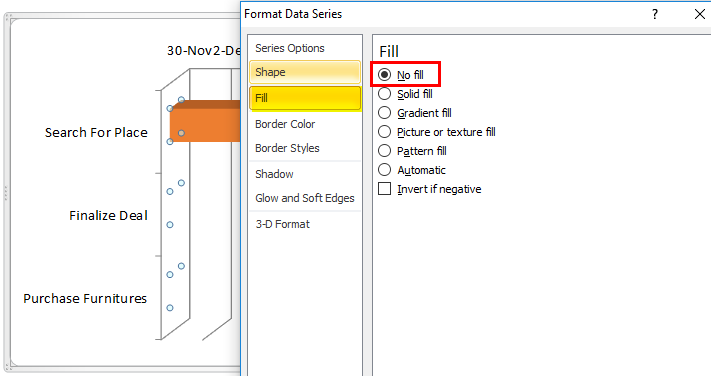Open the Fill category in sidebar
The height and width of the screenshot is (376, 711).
(305, 98)
